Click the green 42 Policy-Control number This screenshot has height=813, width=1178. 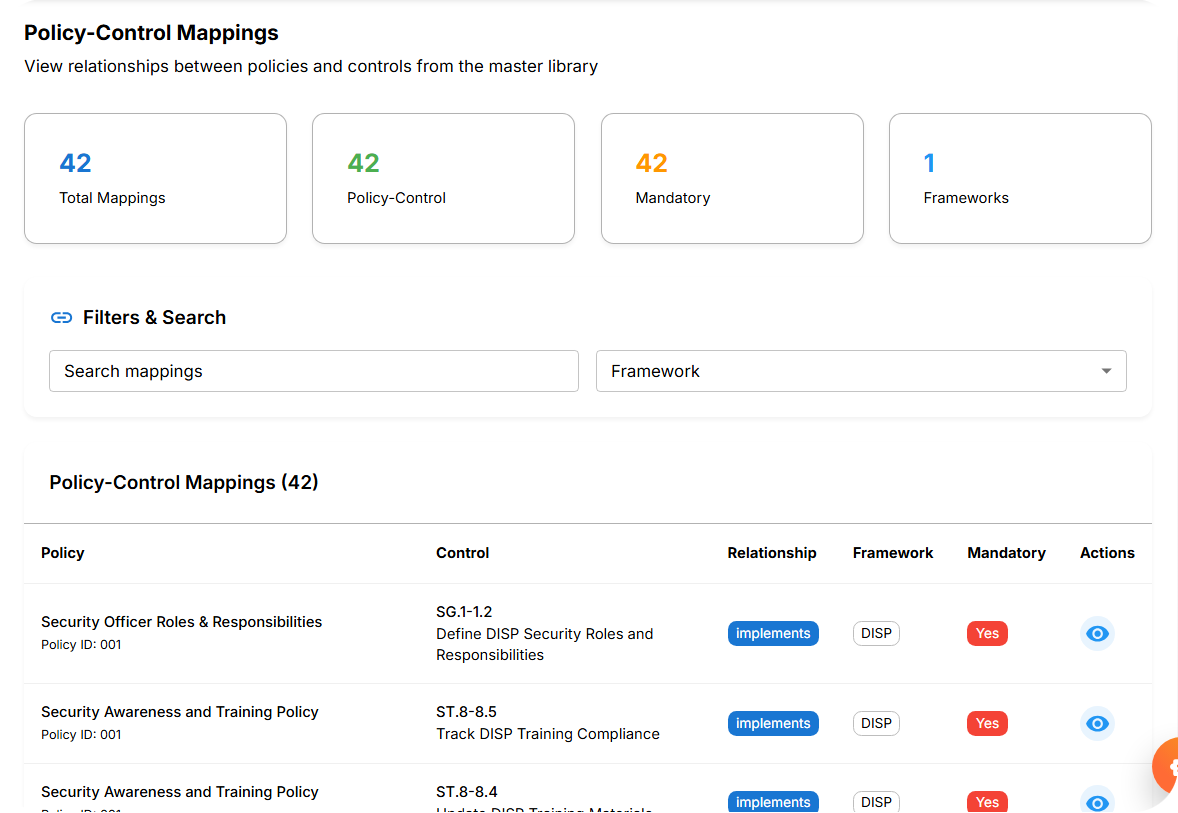363,163
